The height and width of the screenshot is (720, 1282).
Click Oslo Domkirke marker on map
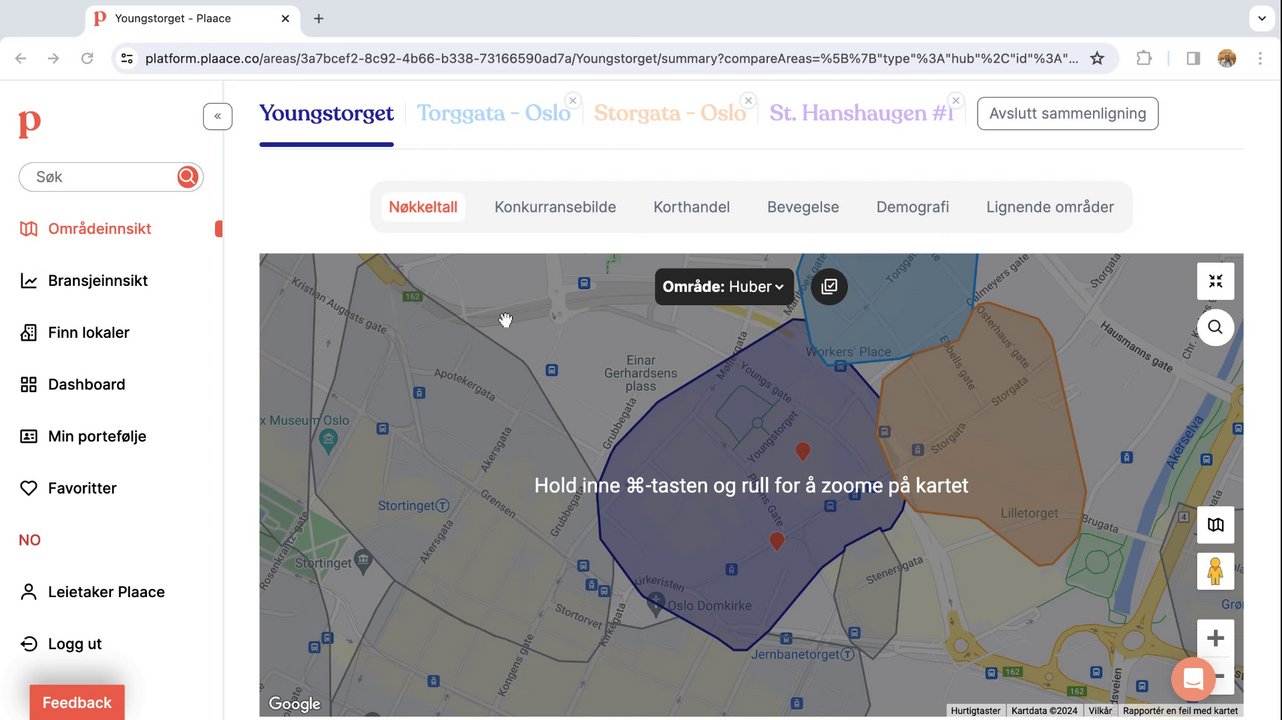click(656, 603)
